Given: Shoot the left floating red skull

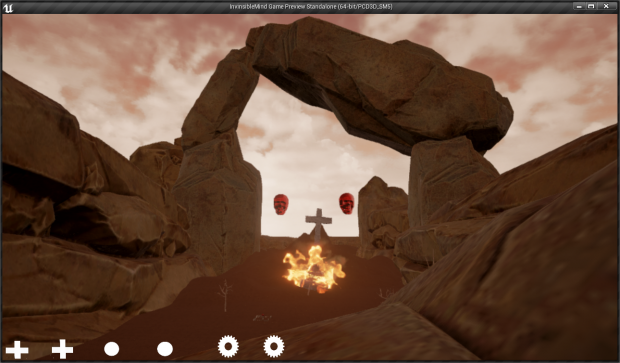Looking at the screenshot, I should 281,204.
